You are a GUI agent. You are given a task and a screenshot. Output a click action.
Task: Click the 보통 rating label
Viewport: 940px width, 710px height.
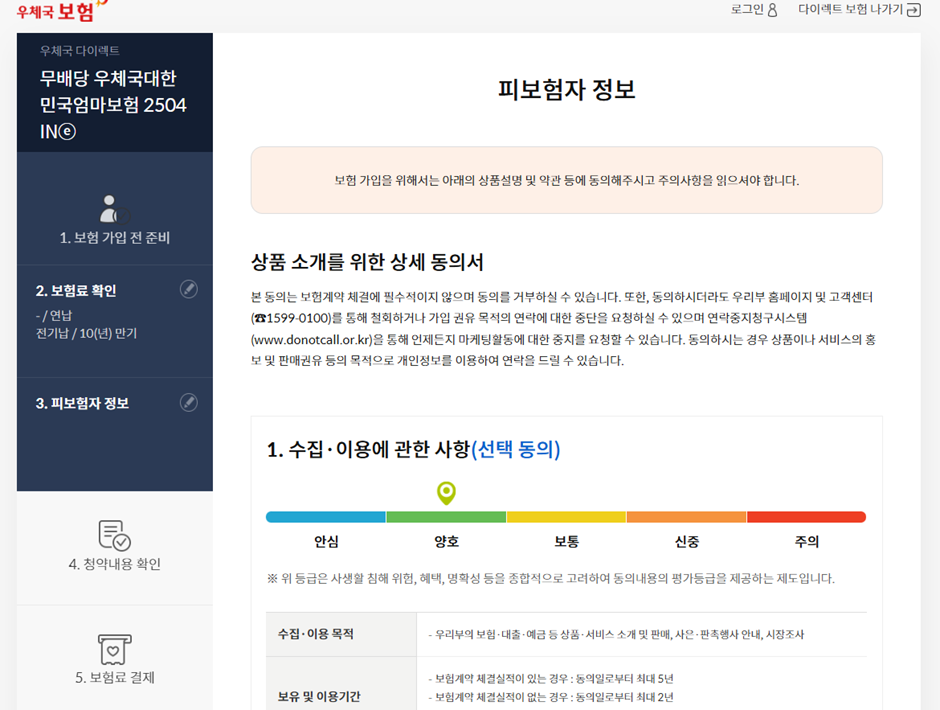pos(567,541)
